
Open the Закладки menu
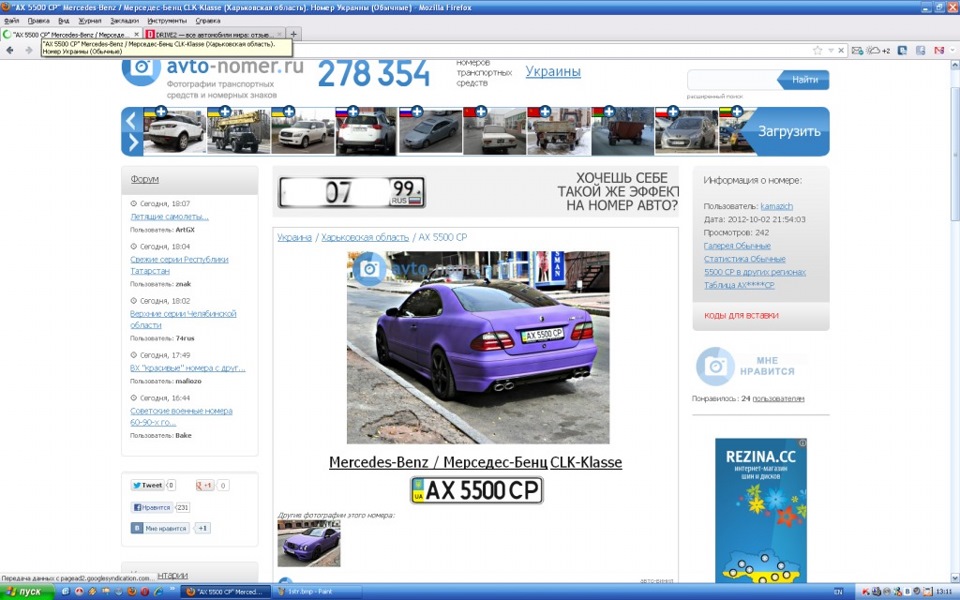[x=124, y=20]
